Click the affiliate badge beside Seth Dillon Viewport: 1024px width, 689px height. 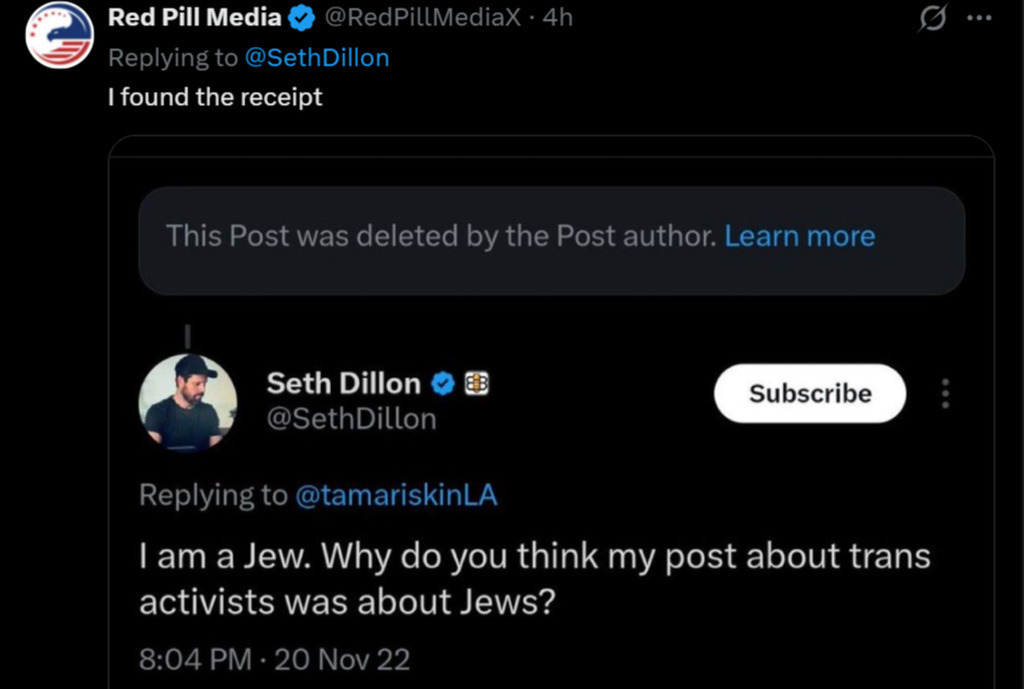pos(477,384)
